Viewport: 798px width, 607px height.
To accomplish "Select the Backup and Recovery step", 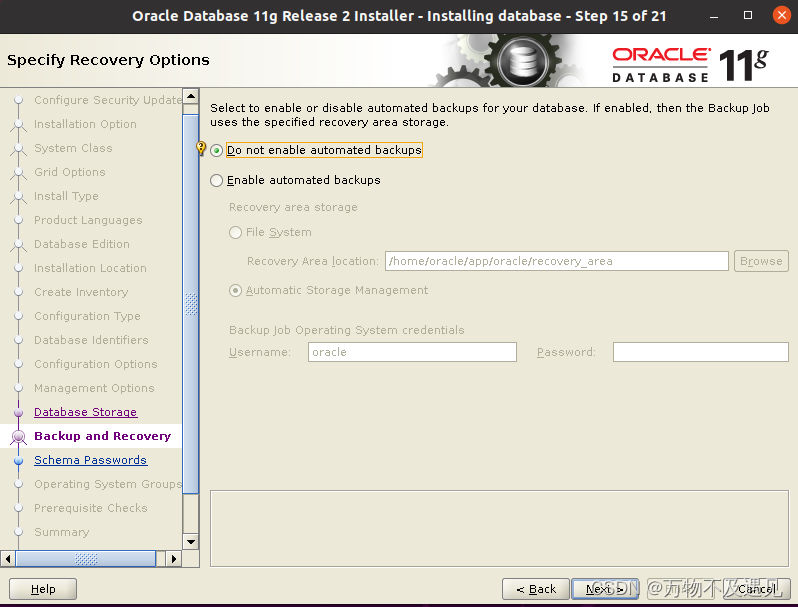I will 102,436.
